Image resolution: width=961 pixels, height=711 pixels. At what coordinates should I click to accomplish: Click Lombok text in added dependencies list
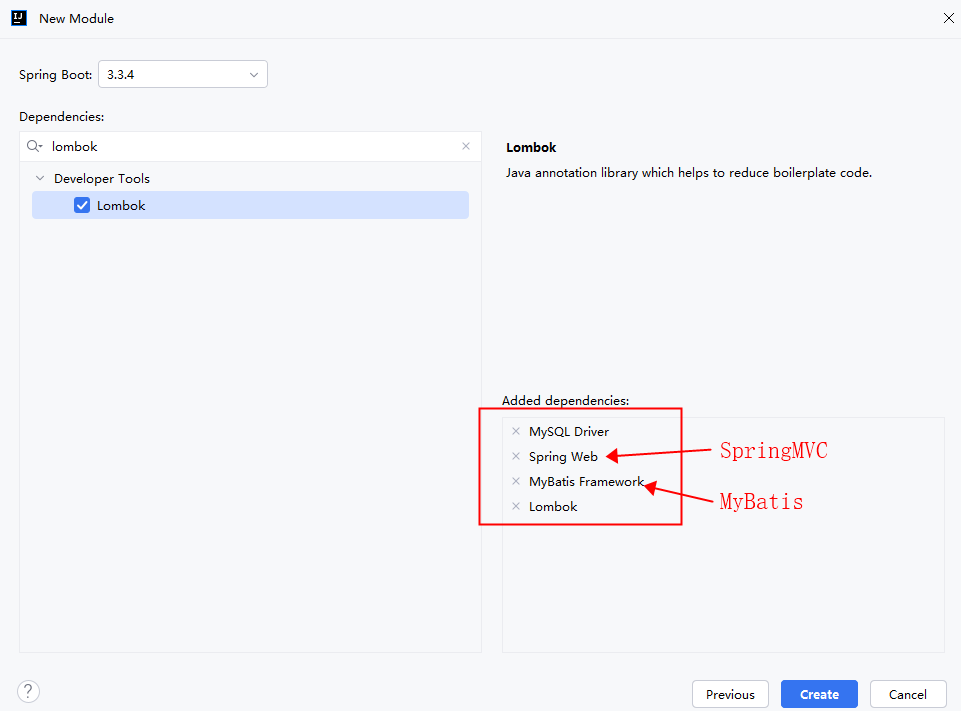click(x=553, y=506)
